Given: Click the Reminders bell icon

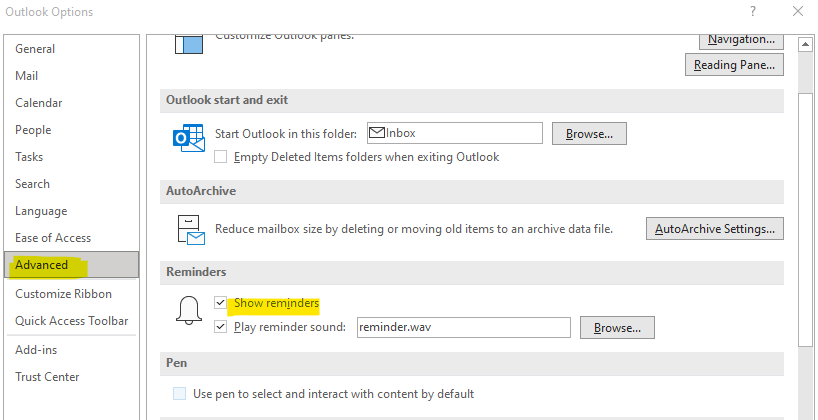Looking at the screenshot, I should pyautogui.click(x=189, y=310).
